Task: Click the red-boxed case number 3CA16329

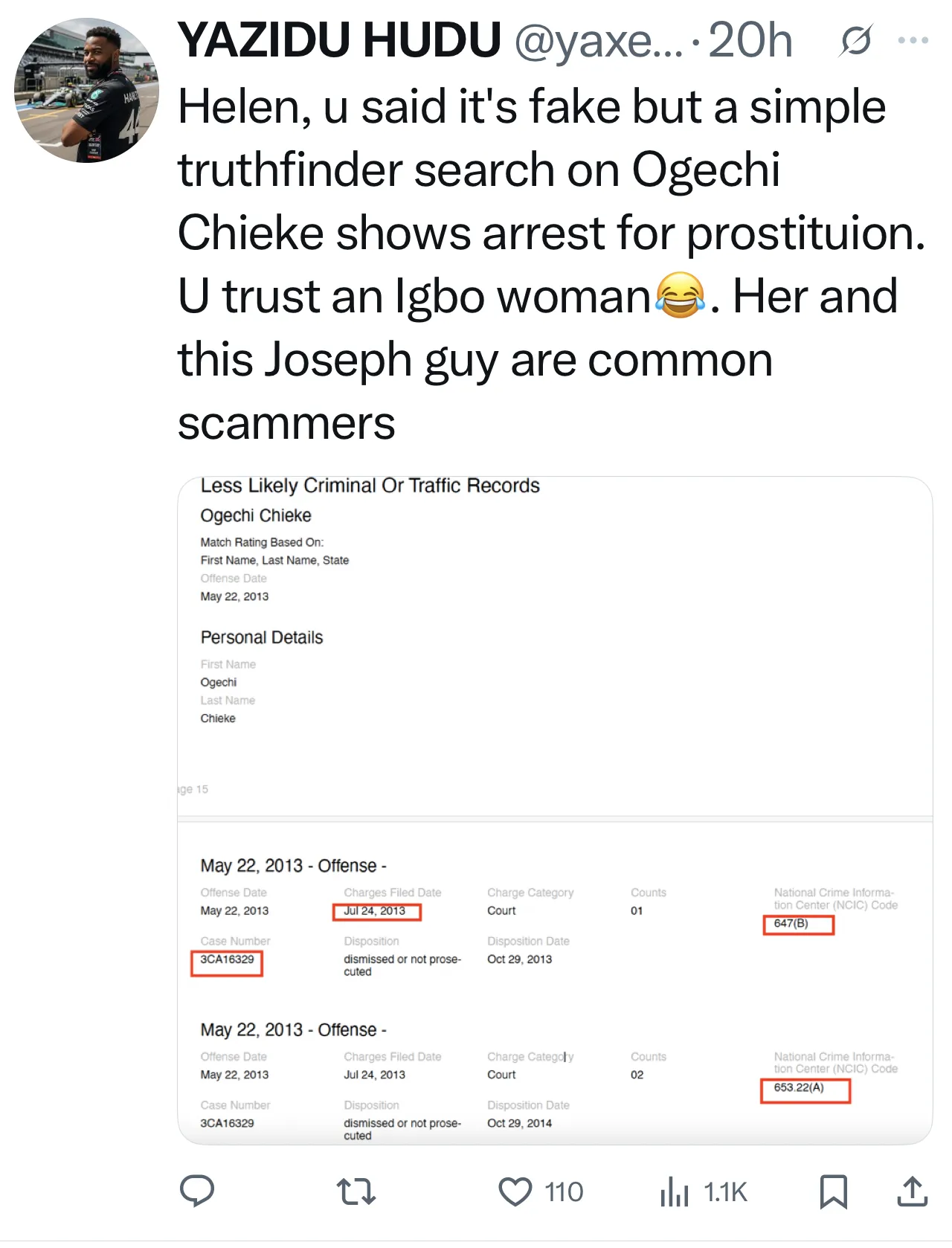Action: tap(227, 960)
